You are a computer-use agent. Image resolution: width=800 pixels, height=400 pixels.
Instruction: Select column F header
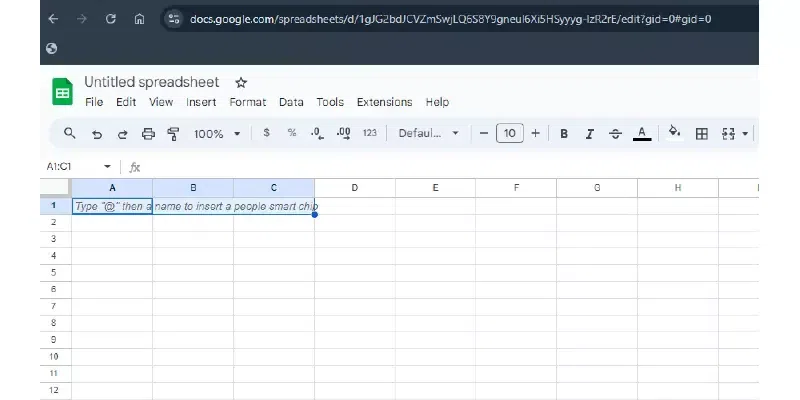(516, 188)
